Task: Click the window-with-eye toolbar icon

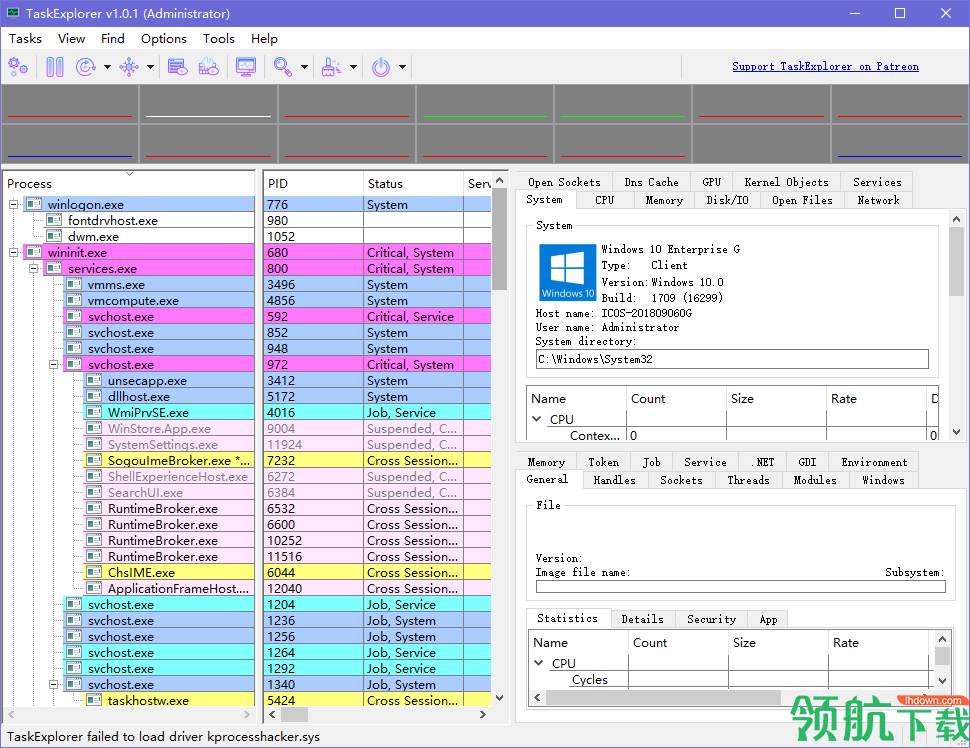Action: click(178, 66)
